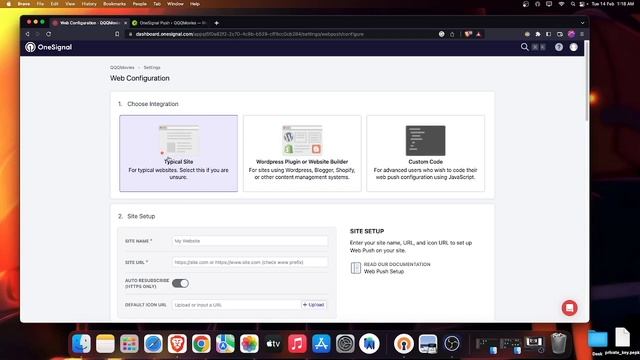Go back with the browser back arrow
Image resolution: width=640 pixels, height=360 pixels.
point(28,34)
